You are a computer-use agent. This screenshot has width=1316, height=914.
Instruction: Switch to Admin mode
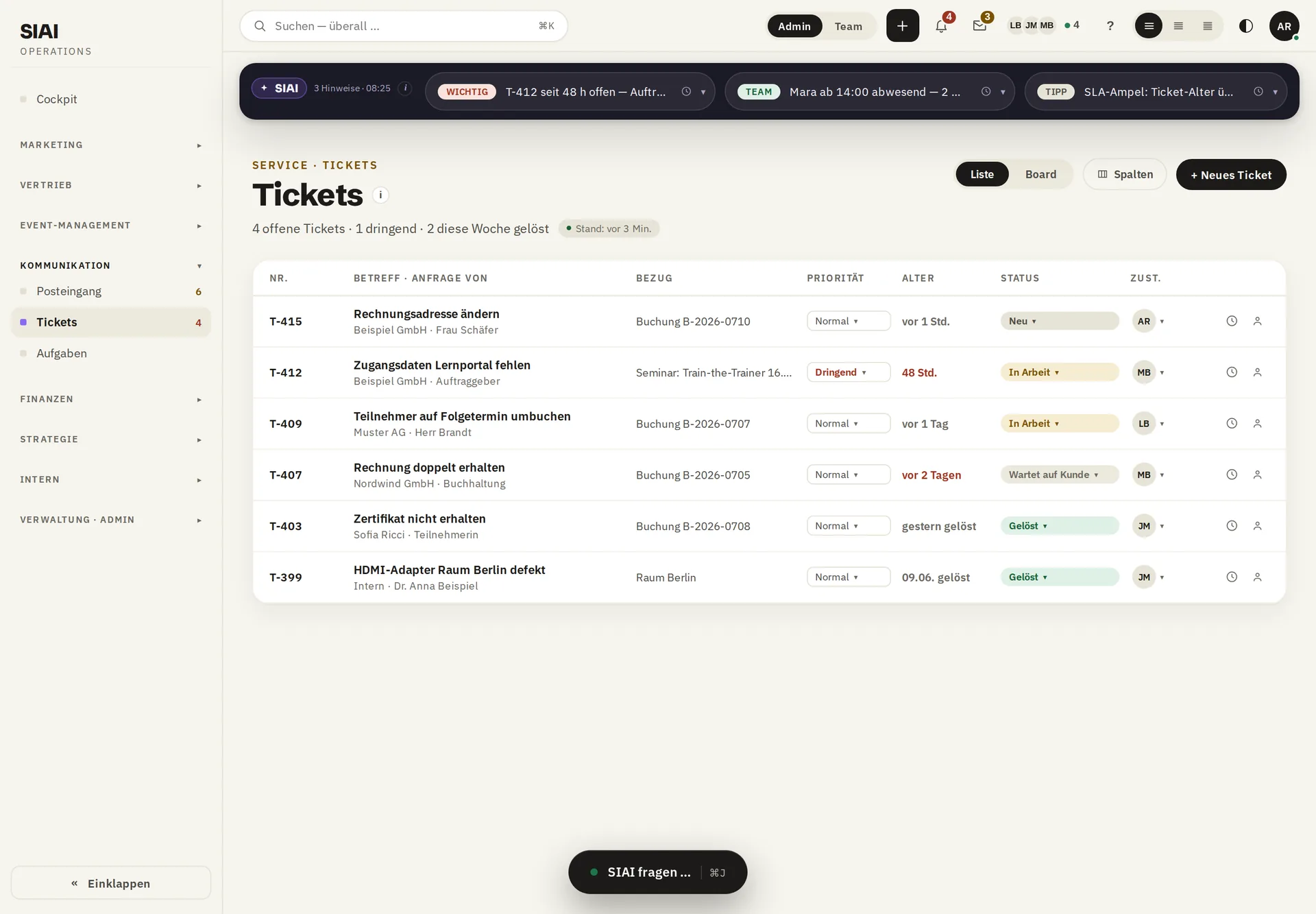coord(794,26)
